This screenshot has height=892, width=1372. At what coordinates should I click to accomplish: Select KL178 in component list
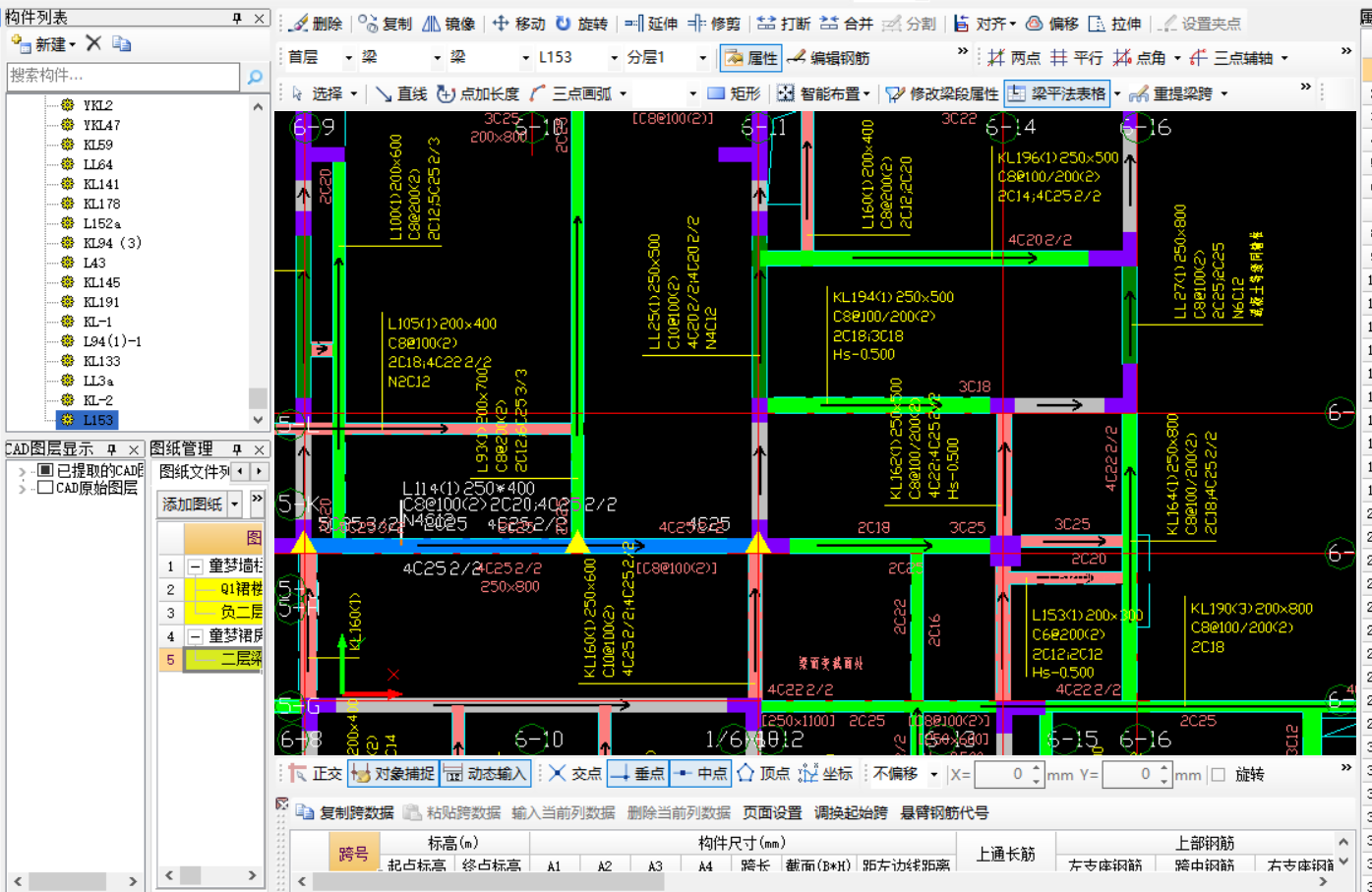(101, 204)
